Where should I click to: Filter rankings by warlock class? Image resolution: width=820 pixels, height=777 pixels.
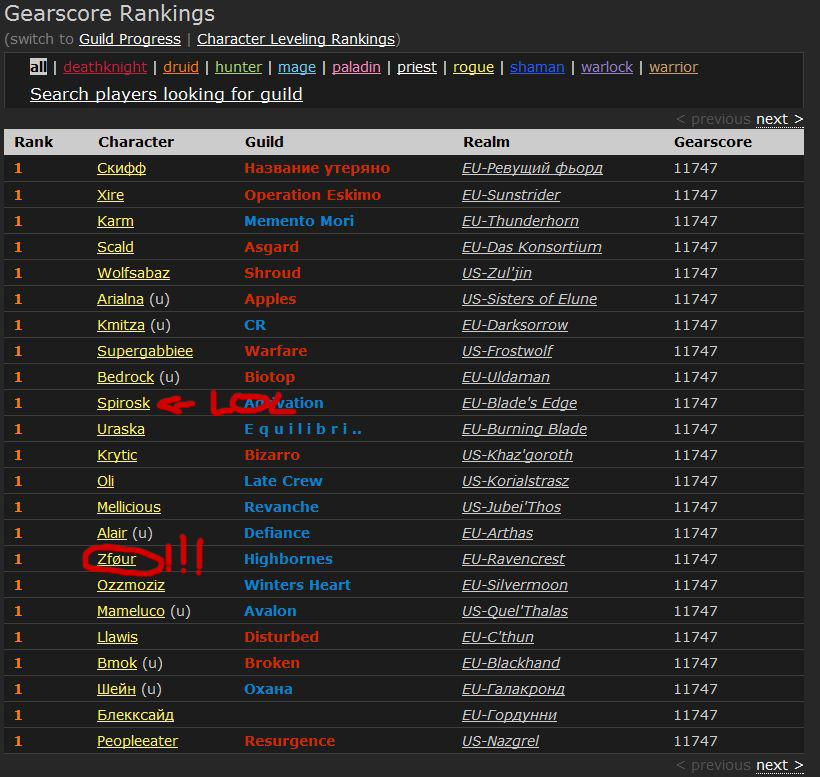click(607, 67)
